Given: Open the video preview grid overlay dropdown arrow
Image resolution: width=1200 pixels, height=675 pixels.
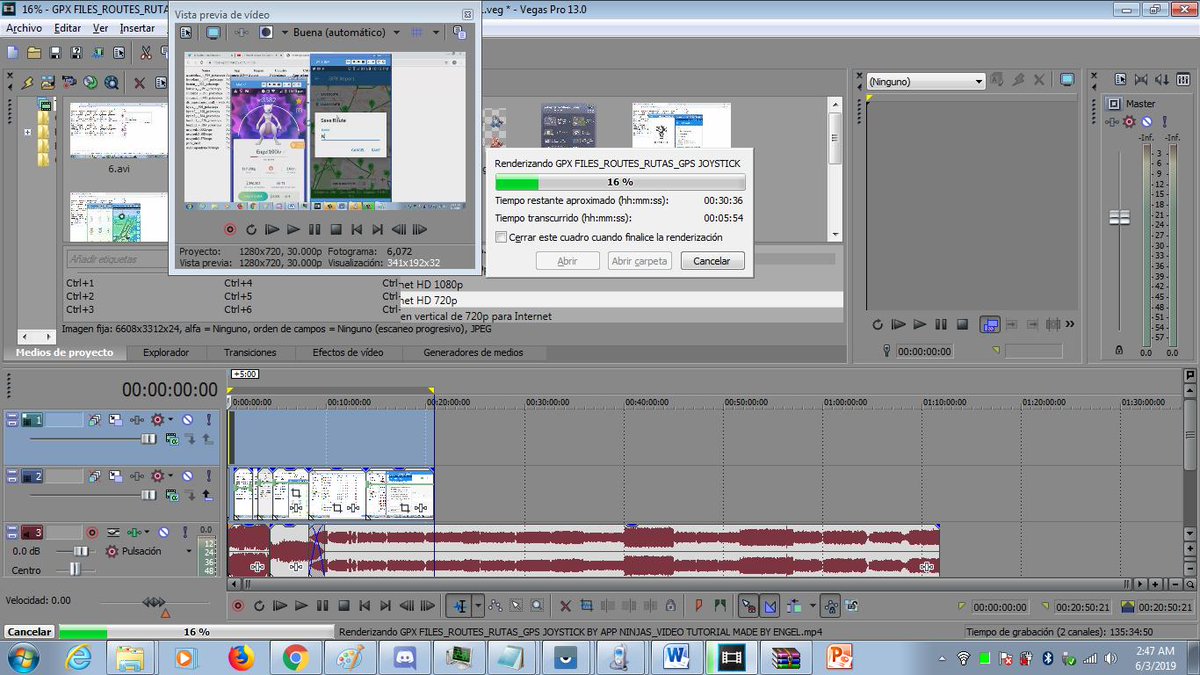Looking at the screenshot, I should click(436, 32).
